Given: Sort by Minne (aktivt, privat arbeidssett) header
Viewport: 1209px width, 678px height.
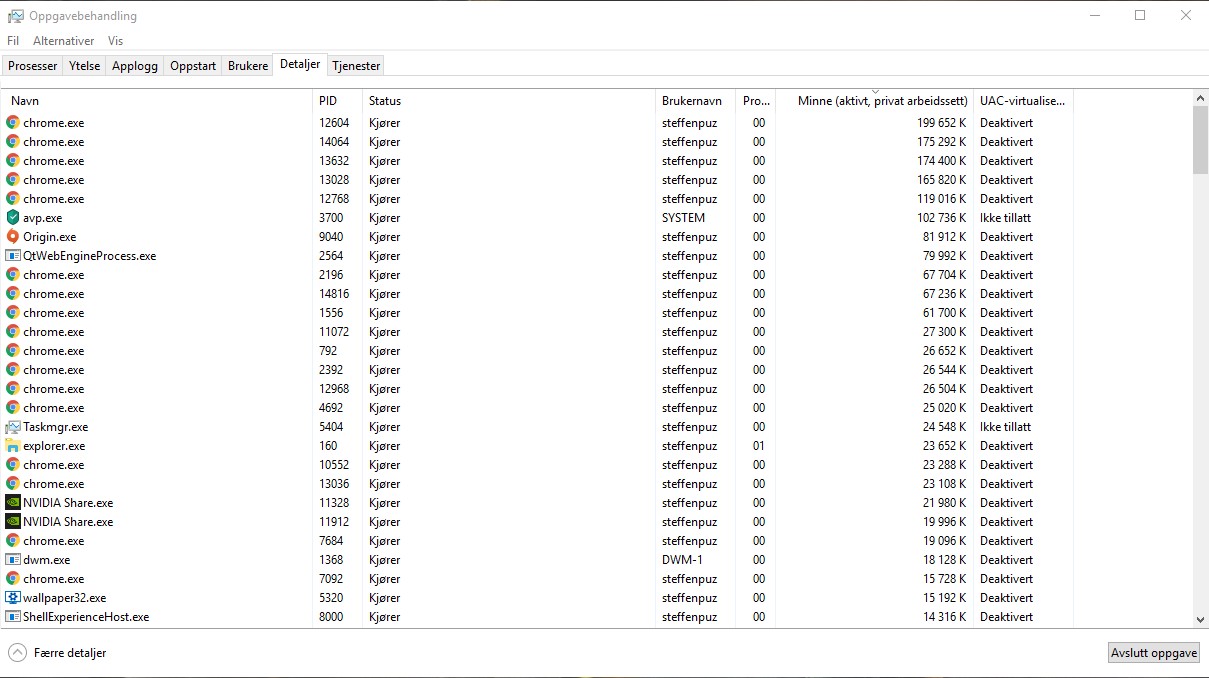Looking at the screenshot, I should pyautogui.click(x=874, y=100).
